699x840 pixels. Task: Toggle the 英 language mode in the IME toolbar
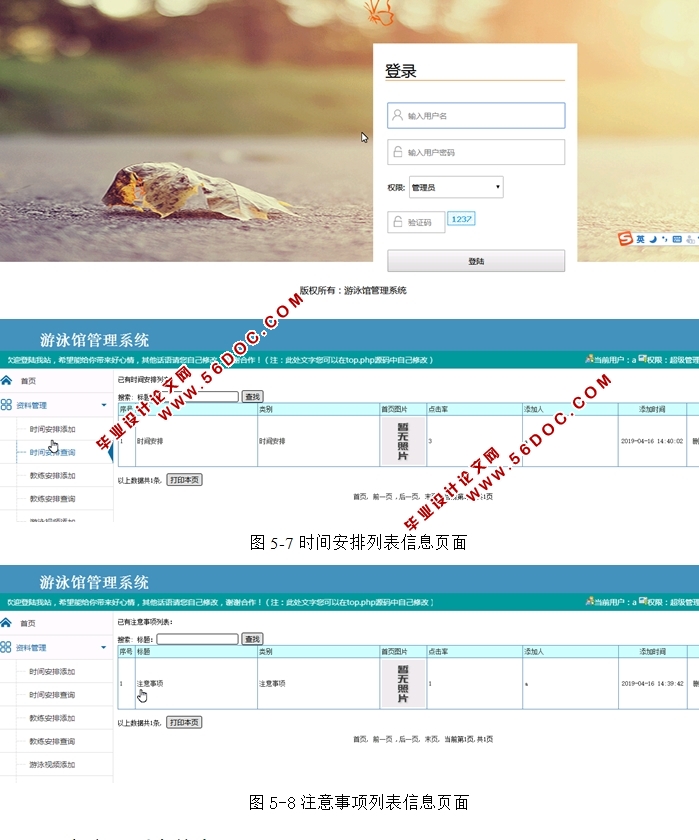[640, 240]
